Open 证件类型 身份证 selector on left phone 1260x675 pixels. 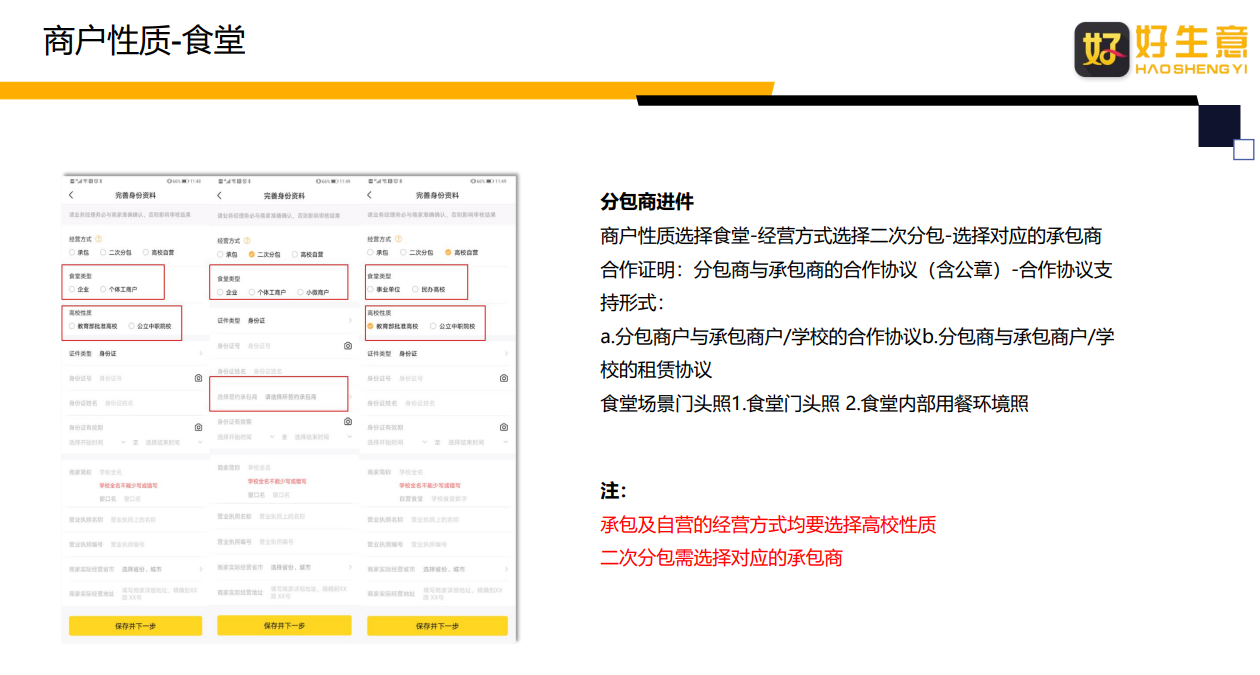[x=135, y=354]
